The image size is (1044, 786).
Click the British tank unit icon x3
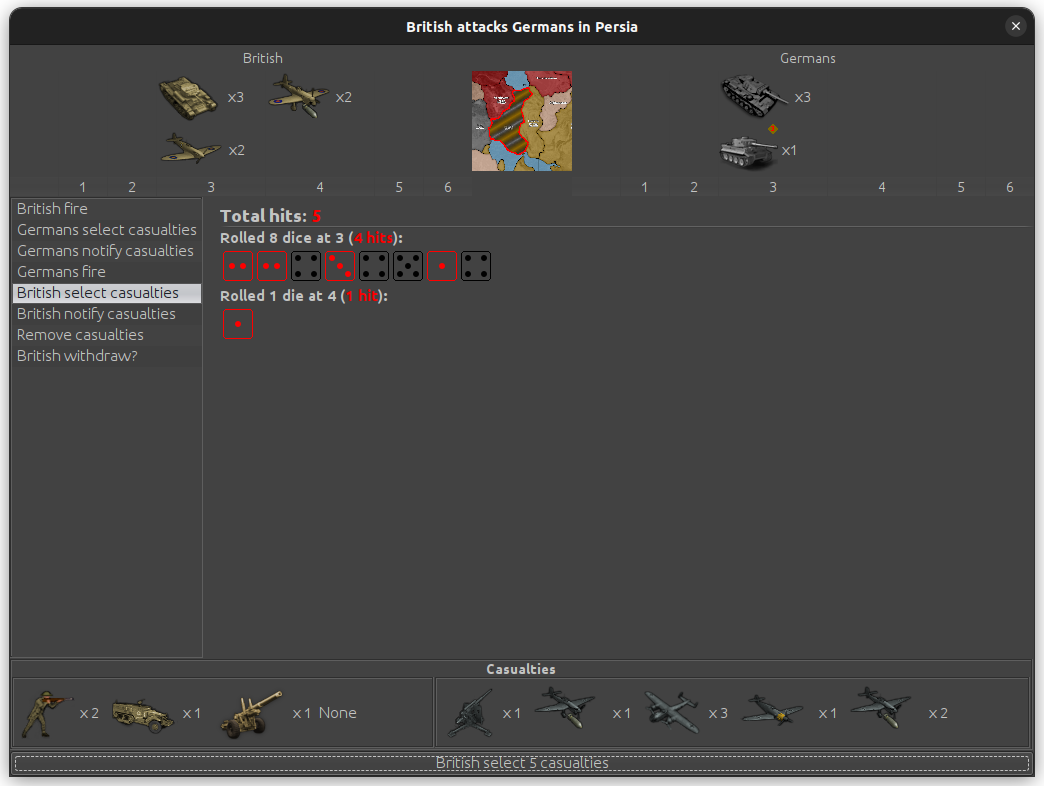click(188, 98)
